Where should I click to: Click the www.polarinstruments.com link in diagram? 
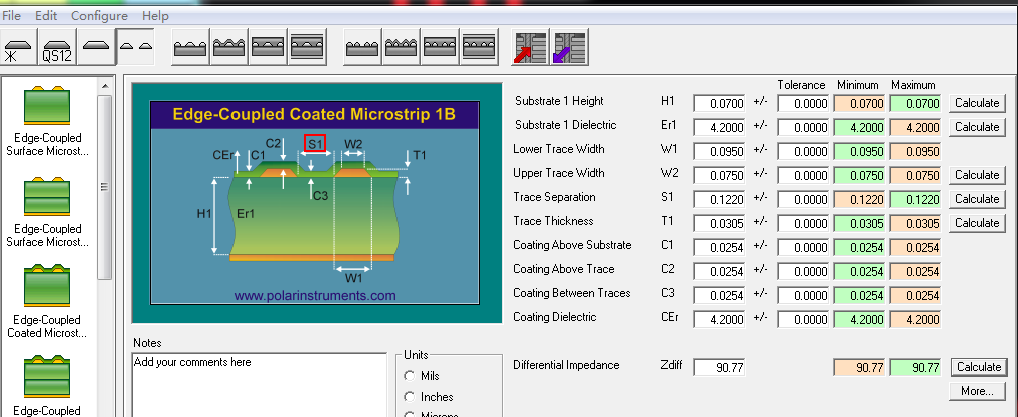pyautogui.click(x=315, y=296)
